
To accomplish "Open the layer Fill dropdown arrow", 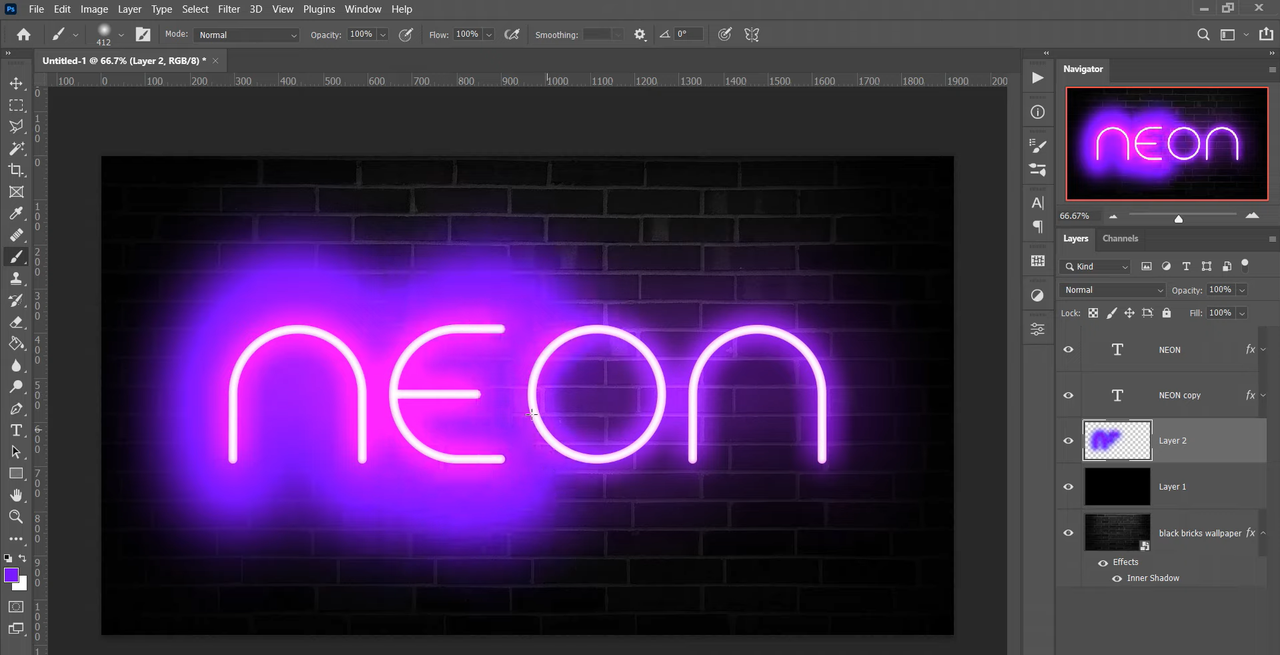I will point(1242,313).
